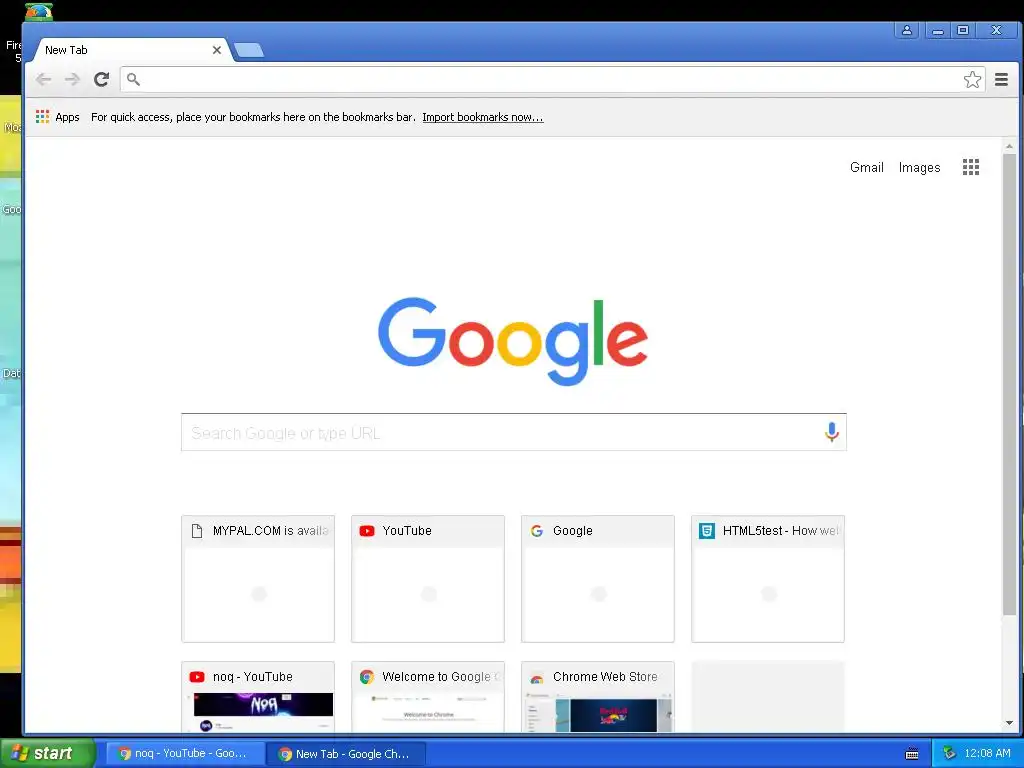
Task: Minimize the Chrome window
Action: pyautogui.click(x=938, y=30)
